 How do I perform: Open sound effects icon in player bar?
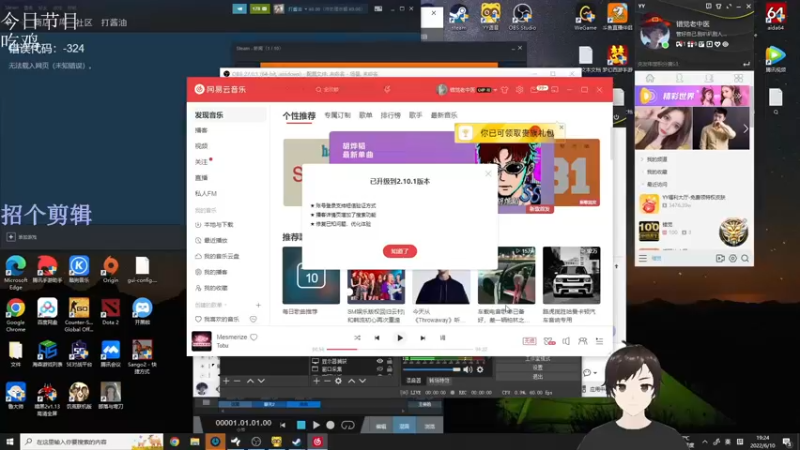[x=549, y=341]
